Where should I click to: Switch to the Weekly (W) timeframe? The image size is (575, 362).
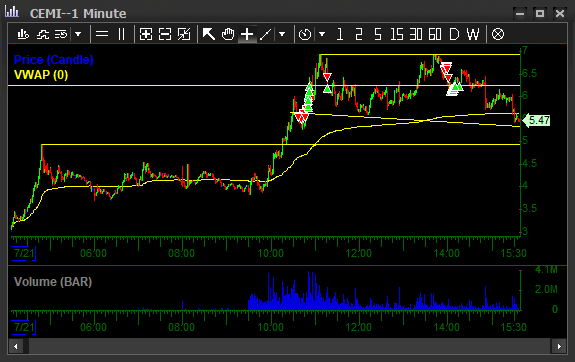tap(473, 34)
